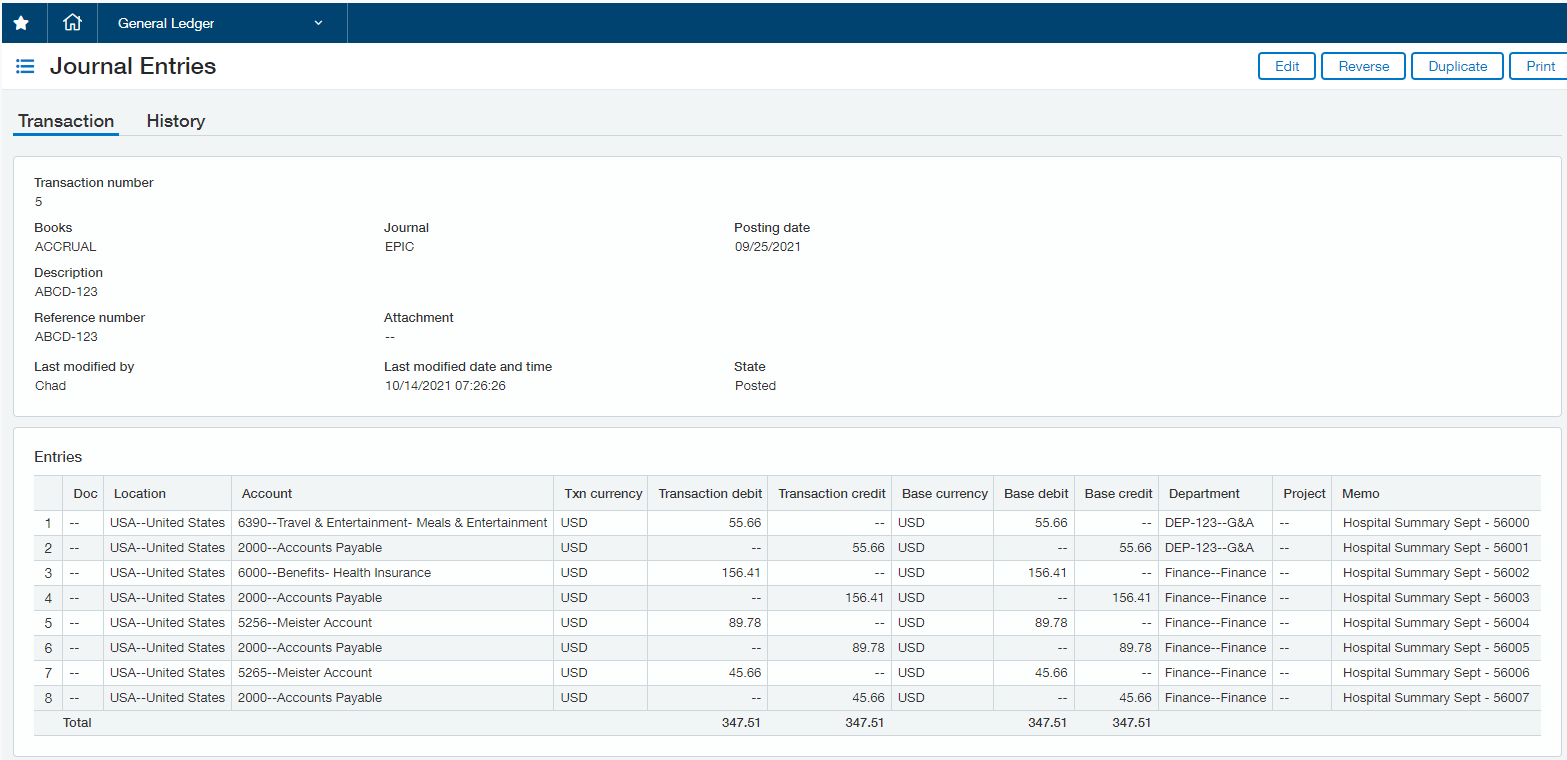
Task: Click the Department column header
Action: [1203, 493]
